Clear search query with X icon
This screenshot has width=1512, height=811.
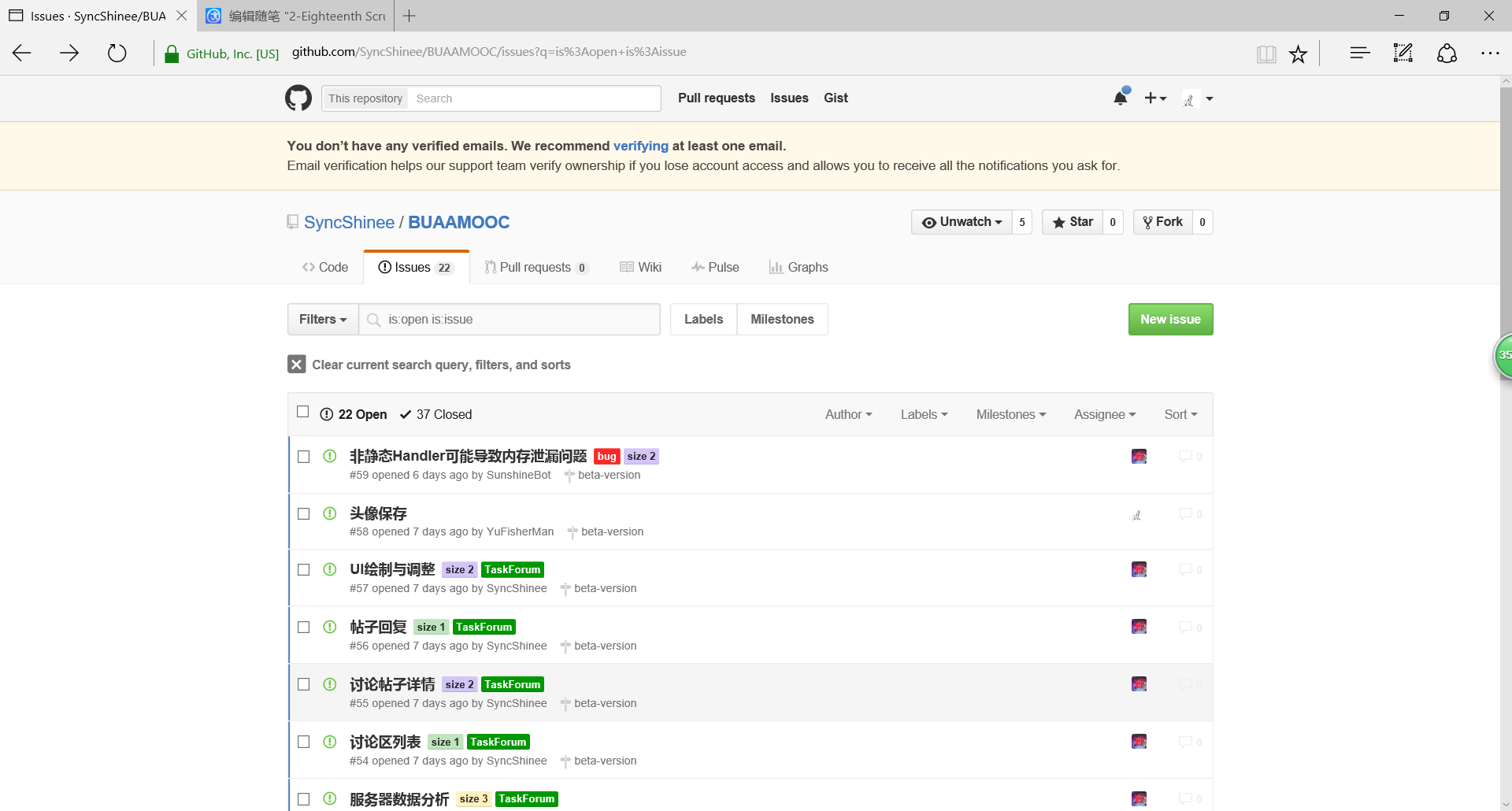point(296,364)
